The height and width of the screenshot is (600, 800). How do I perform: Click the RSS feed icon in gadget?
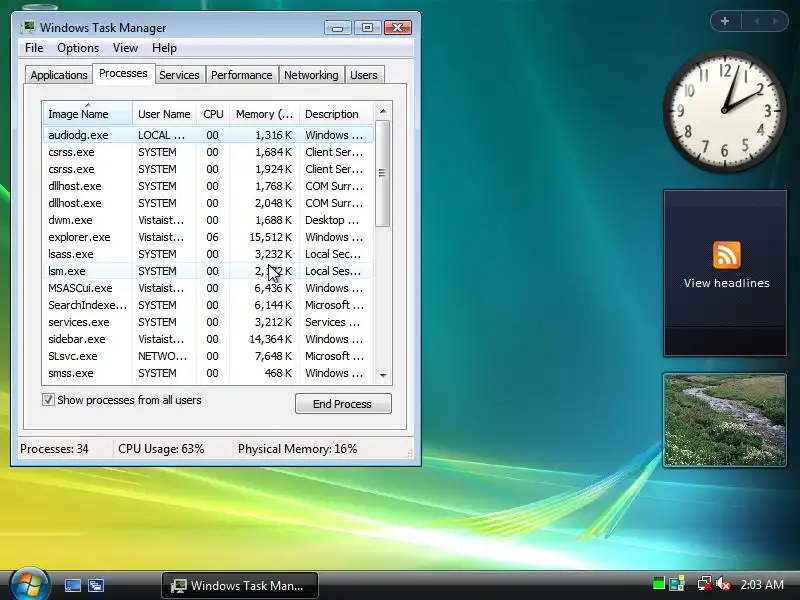coord(727,255)
